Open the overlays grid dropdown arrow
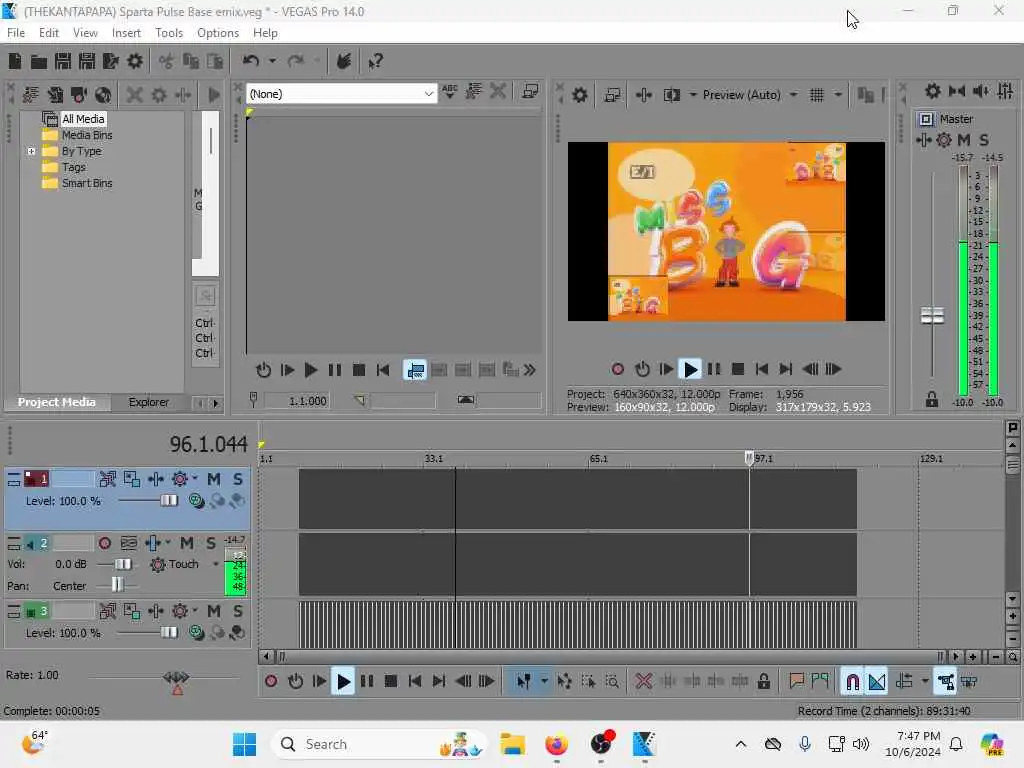This screenshot has width=1024, height=768. point(838,95)
